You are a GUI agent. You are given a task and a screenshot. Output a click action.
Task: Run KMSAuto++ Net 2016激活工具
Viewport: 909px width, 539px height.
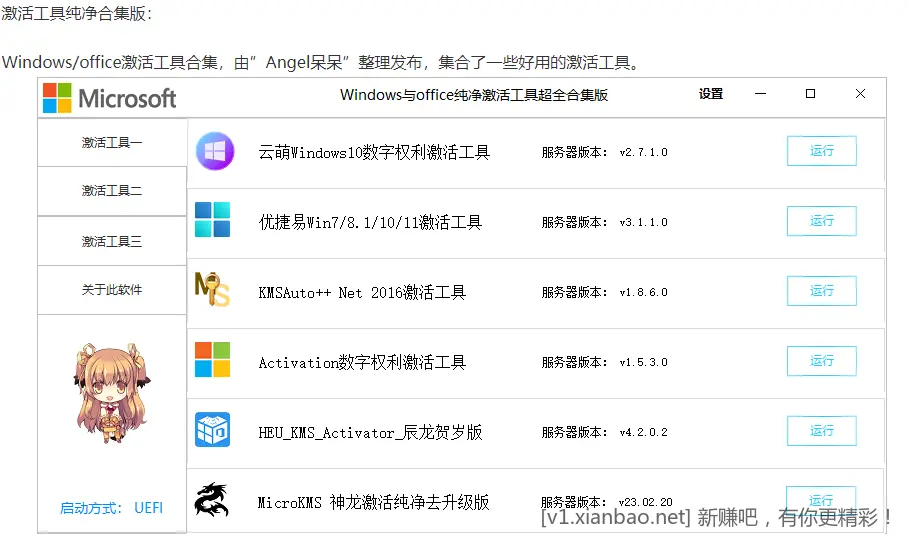coord(821,290)
